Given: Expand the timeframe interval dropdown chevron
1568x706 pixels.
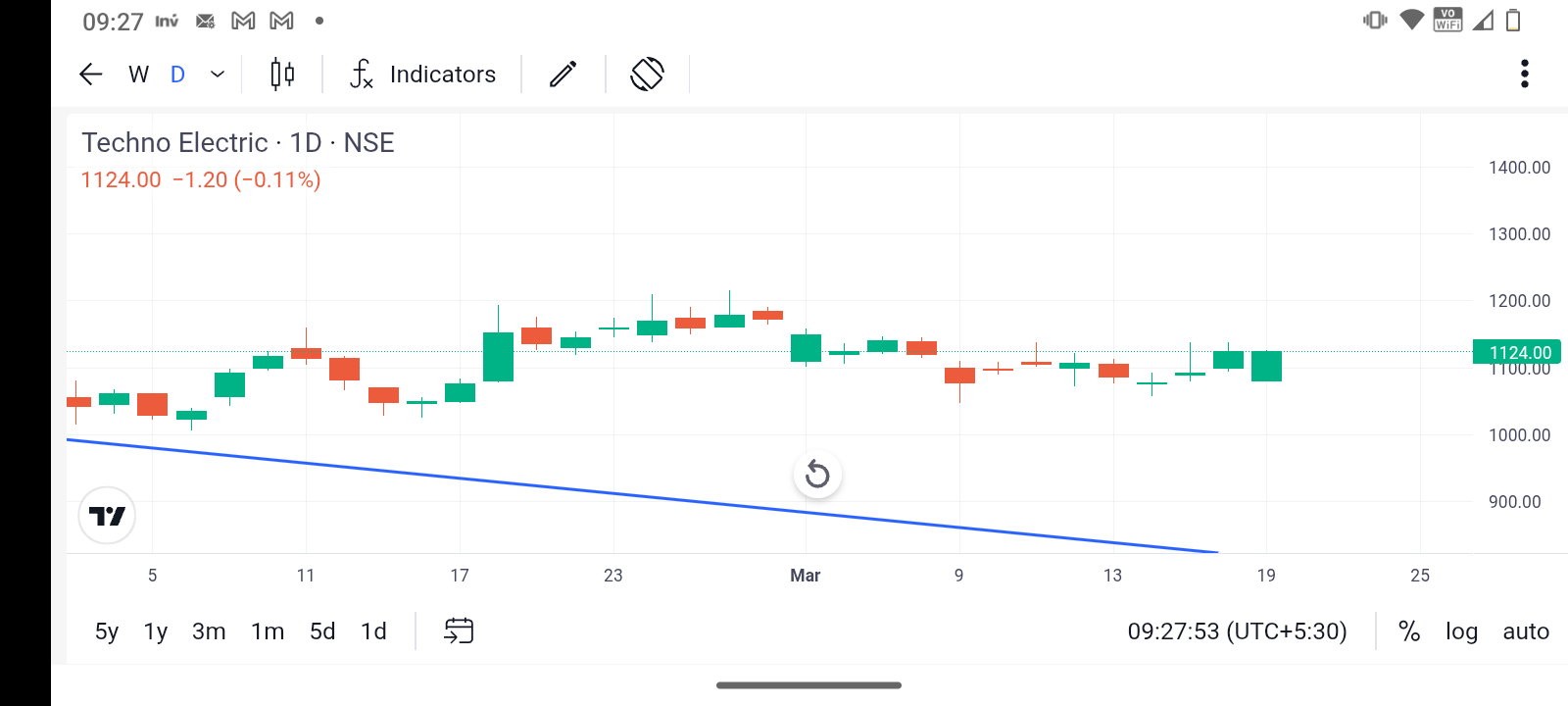Looking at the screenshot, I should 218,75.
